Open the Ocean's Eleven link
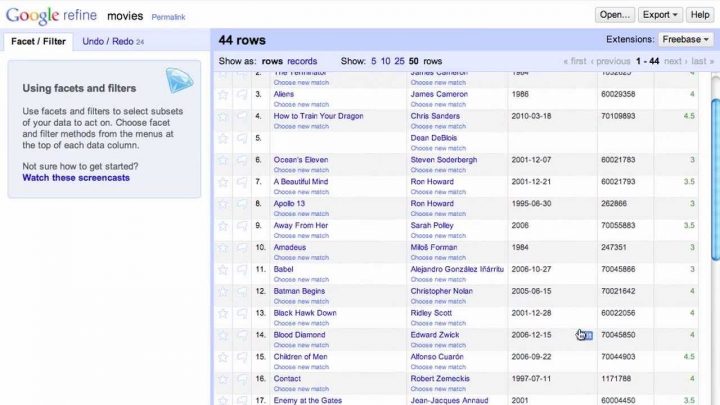The image size is (720, 405). tap(301, 160)
